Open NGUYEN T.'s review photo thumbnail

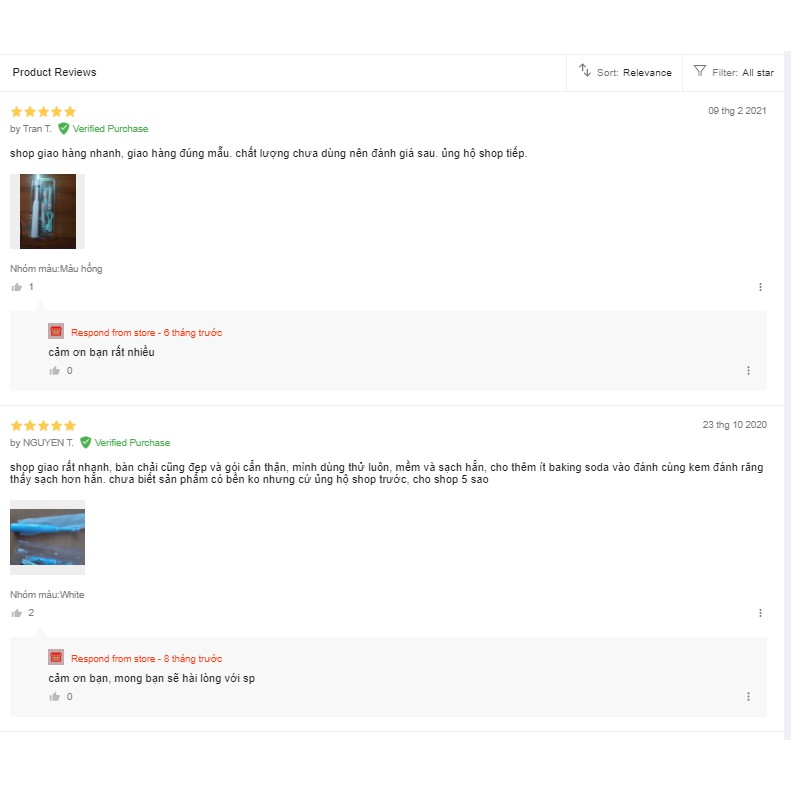pyautogui.click(x=47, y=537)
